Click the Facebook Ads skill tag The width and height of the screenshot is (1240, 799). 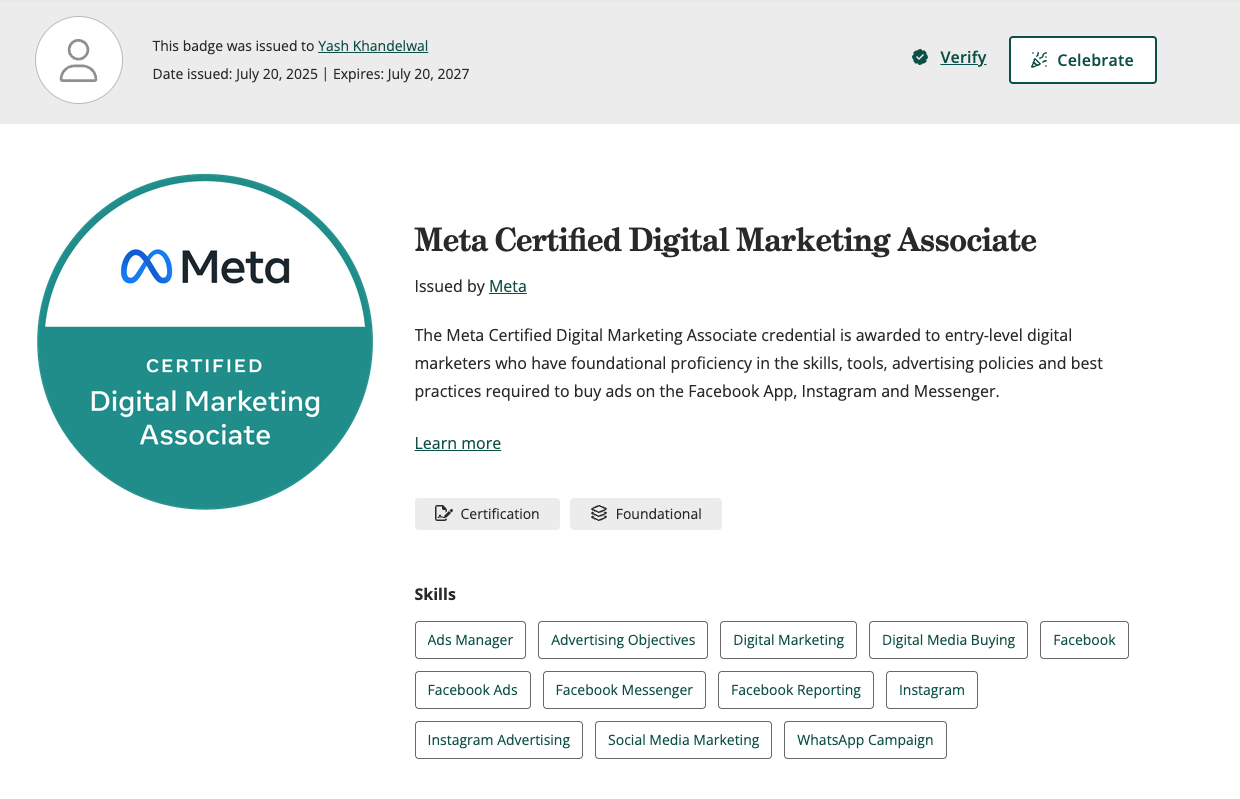(472, 690)
